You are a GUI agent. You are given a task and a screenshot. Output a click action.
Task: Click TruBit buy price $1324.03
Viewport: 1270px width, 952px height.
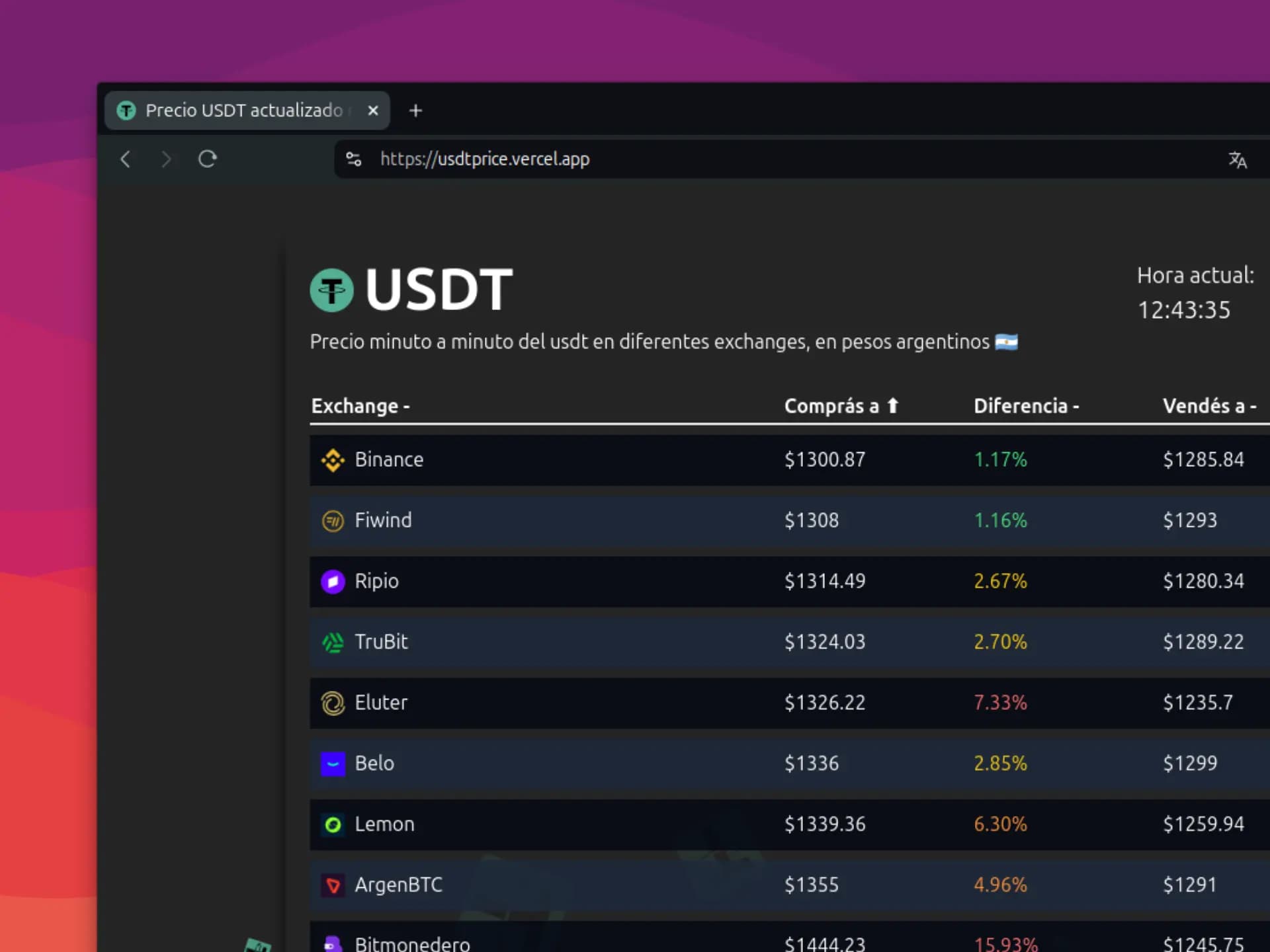(825, 642)
